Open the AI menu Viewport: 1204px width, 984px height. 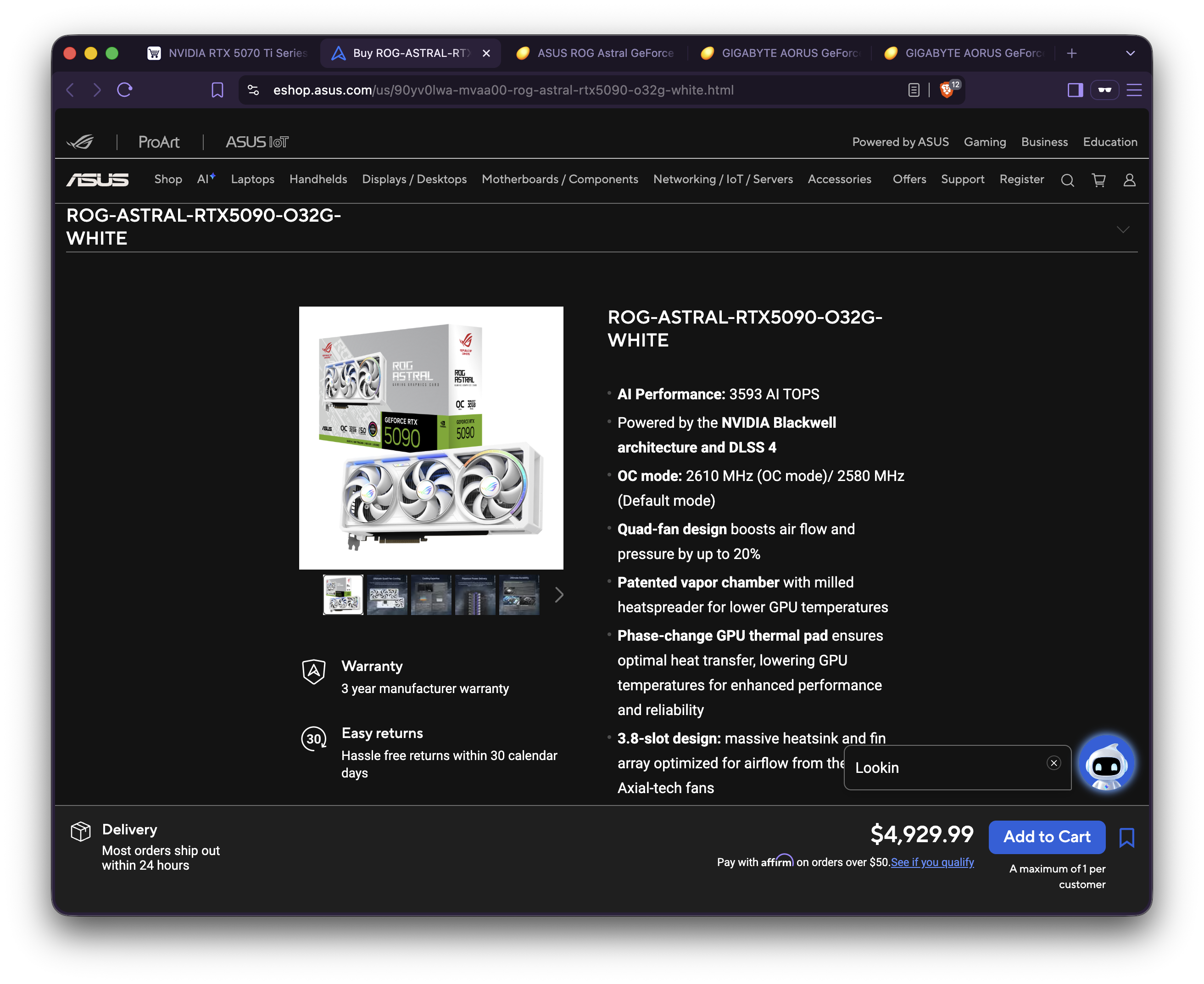pos(206,179)
